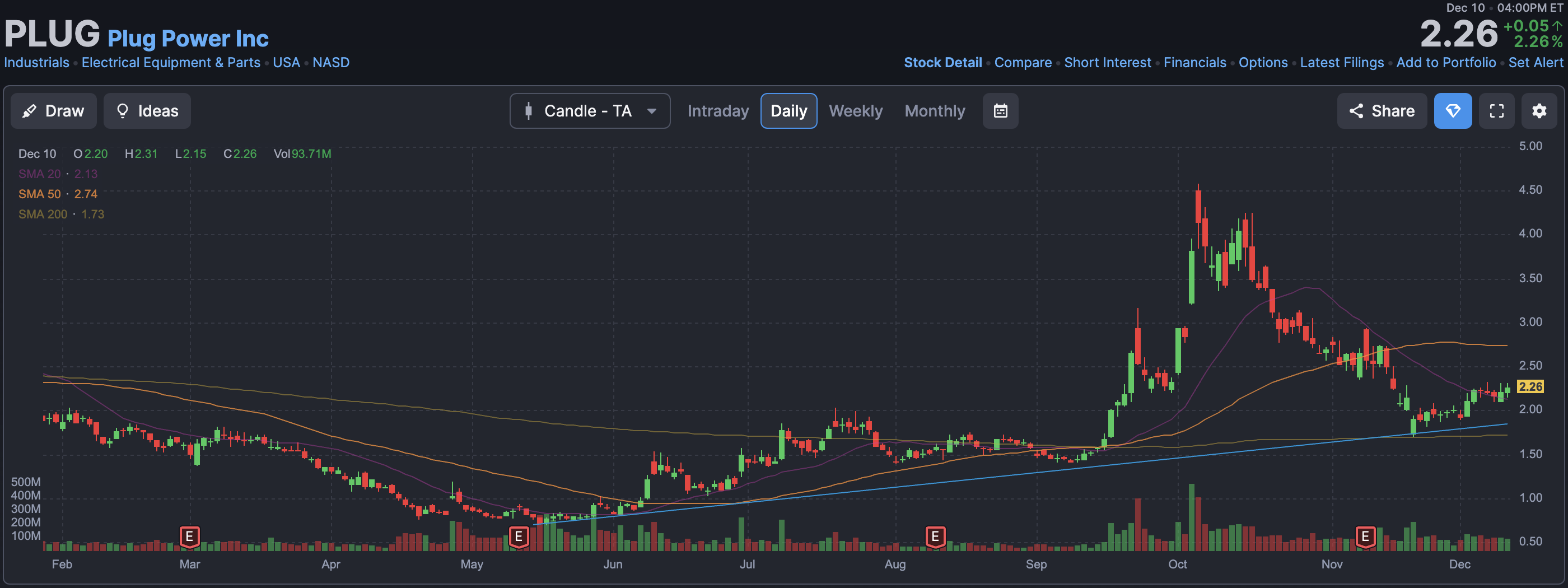The image size is (1568, 588).
Task: Open the Ideas panel
Action: (147, 111)
